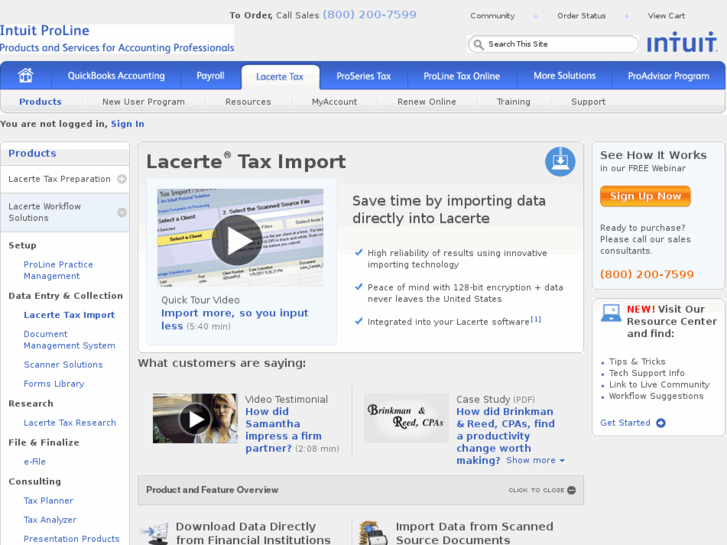Click the '(800) 200-7599' header phone number
The width and height of the screenshot is (727, 545).
[370, 15]
